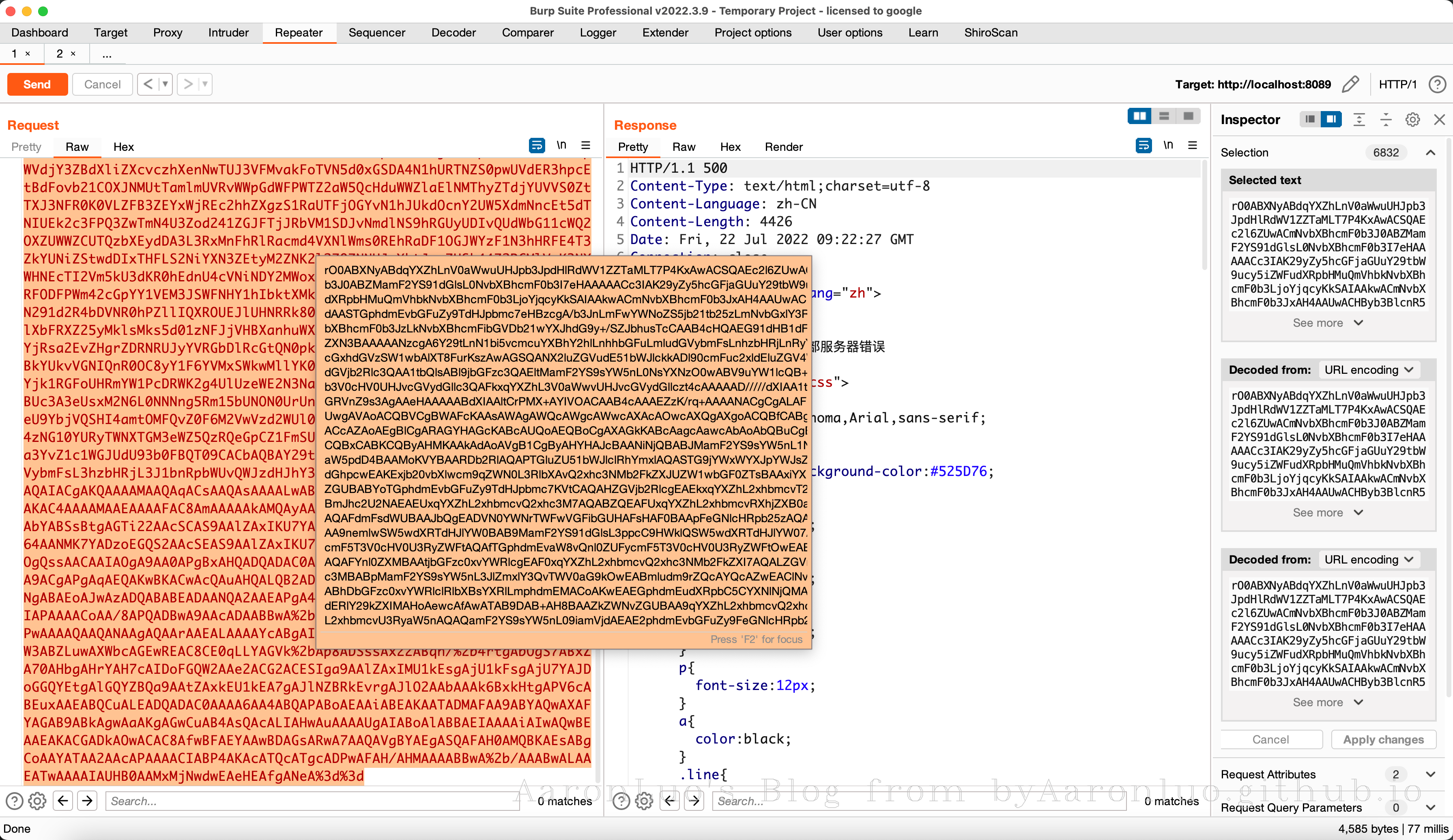Jump to previous request search match
The image size is (1453, 840).
[63, 801]
